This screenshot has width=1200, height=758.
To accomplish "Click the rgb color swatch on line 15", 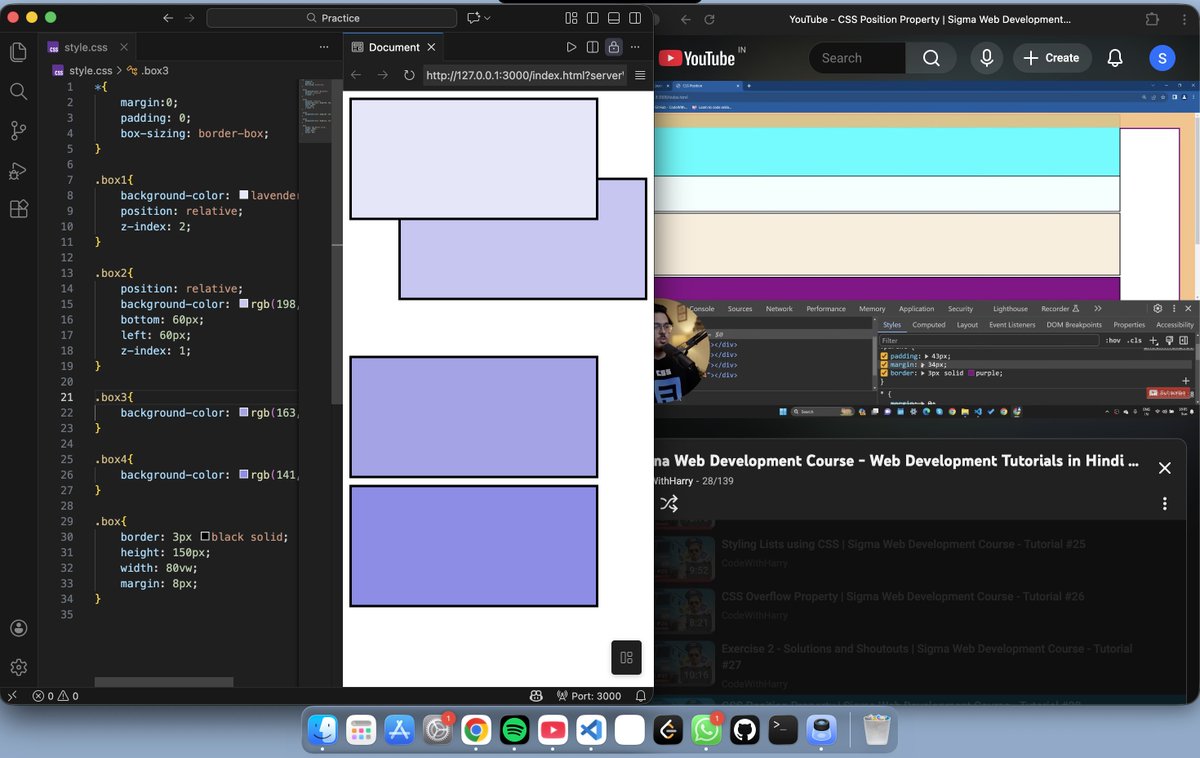I will pos(244,304).
